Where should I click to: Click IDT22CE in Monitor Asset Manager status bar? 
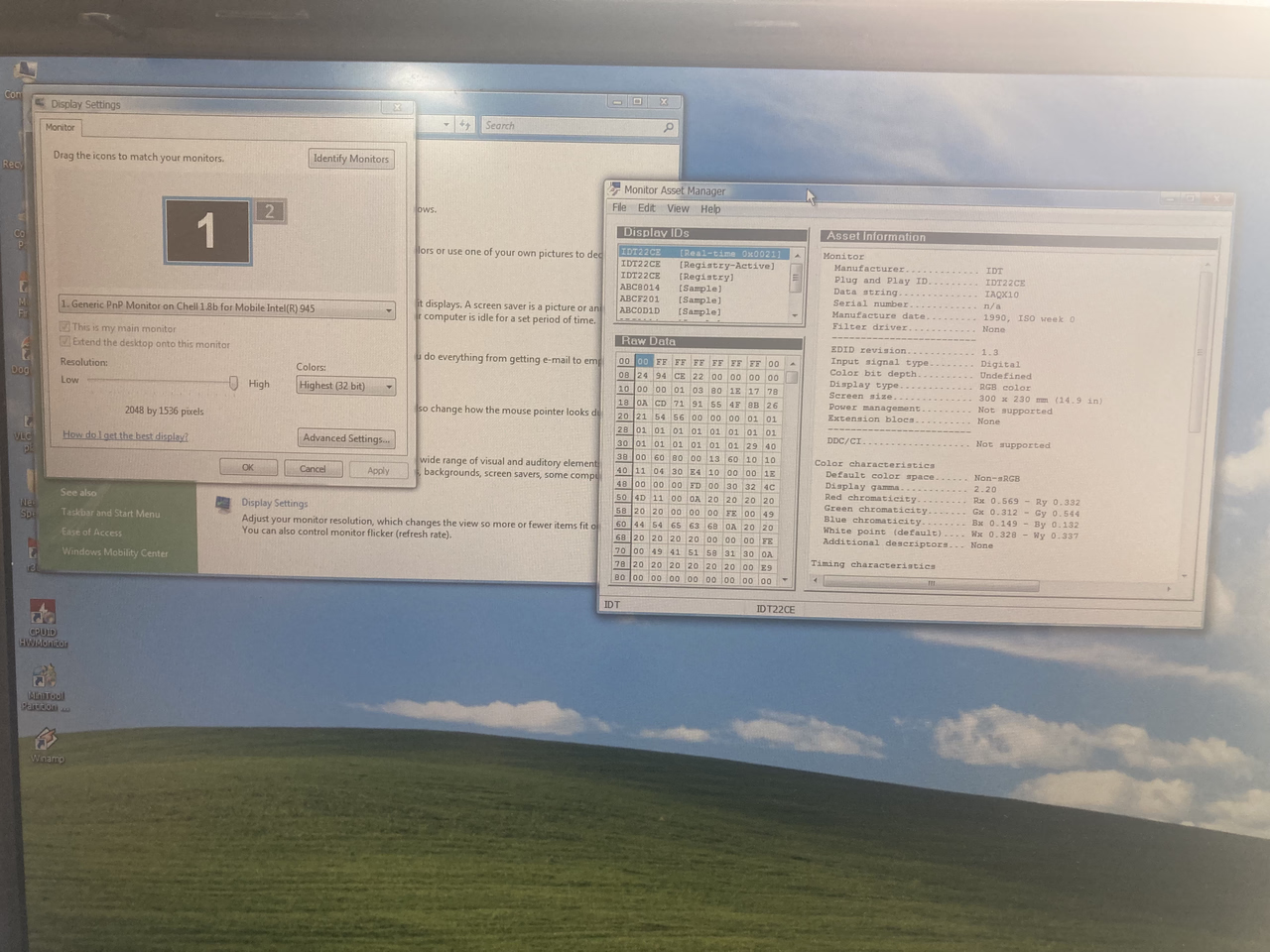775,609
